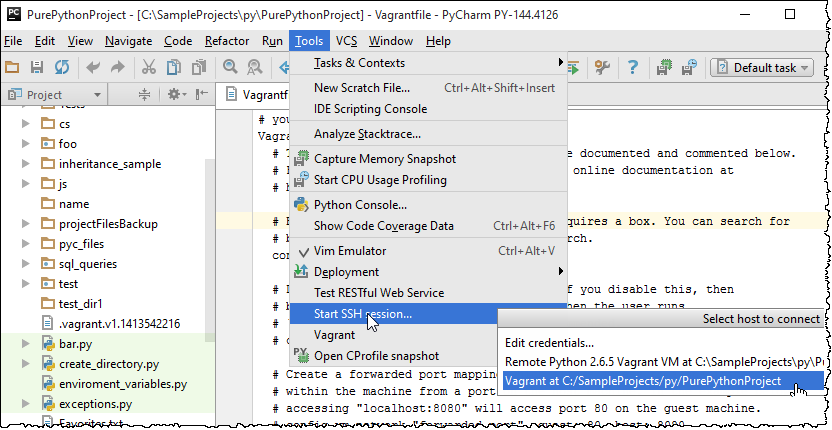Expand the test folder arrow
Viewport: 832px width, 430px height.
point(25,284)
